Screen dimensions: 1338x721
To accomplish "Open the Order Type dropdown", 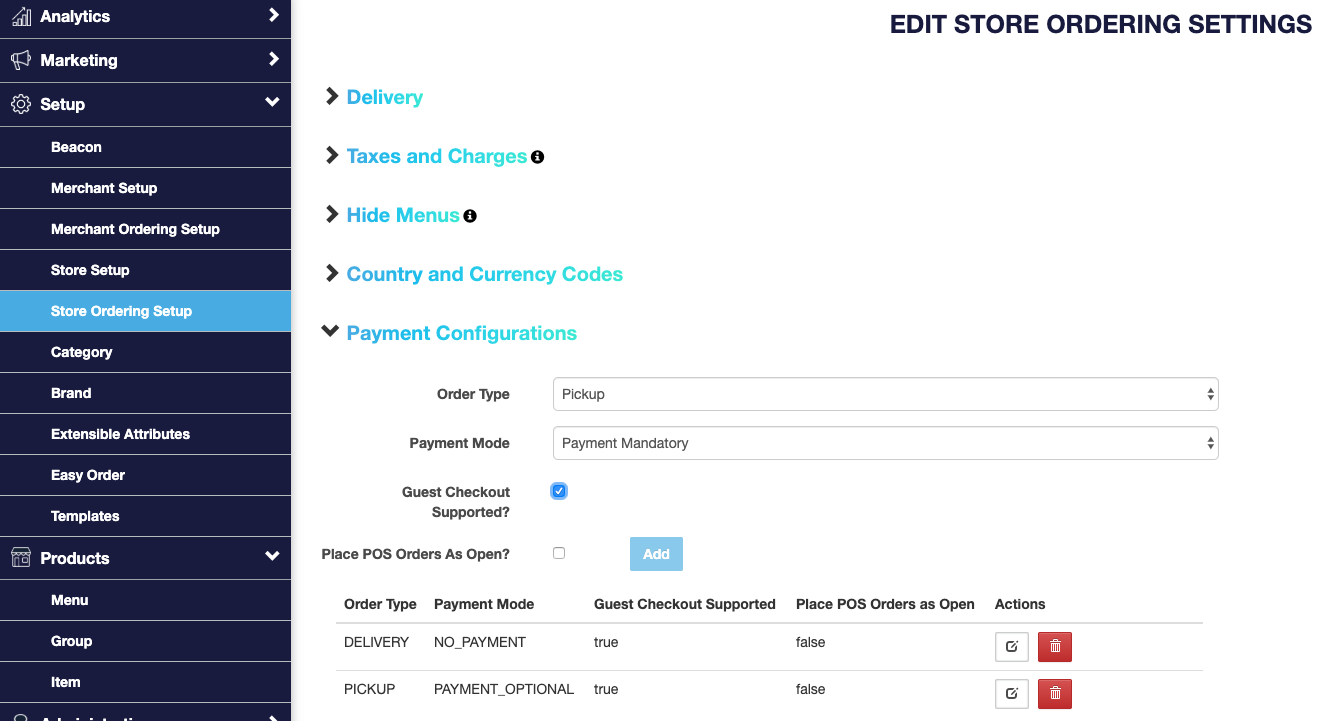I will (885, 394).
